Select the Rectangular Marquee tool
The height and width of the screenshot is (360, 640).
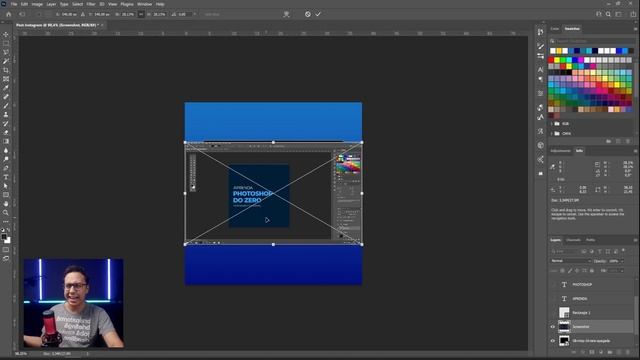(6, 43)
